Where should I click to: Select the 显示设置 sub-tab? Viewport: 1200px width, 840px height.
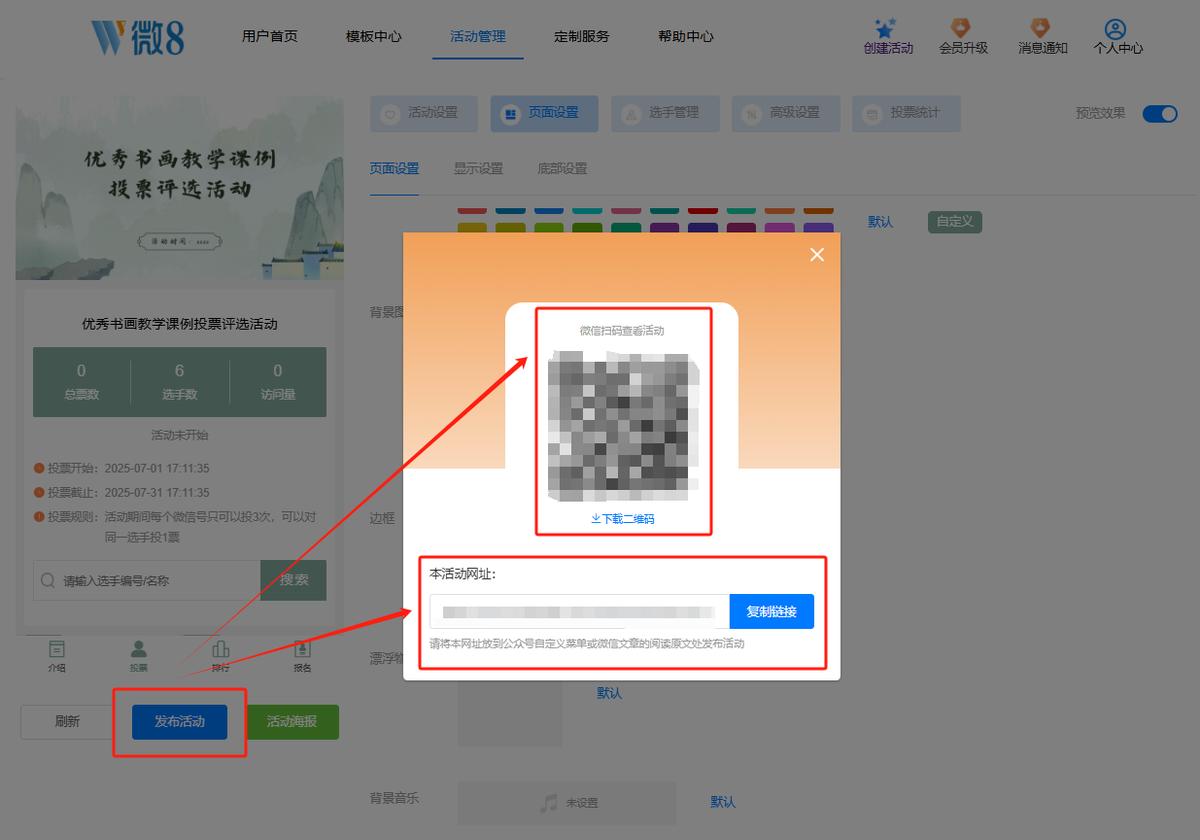(478, 169)
